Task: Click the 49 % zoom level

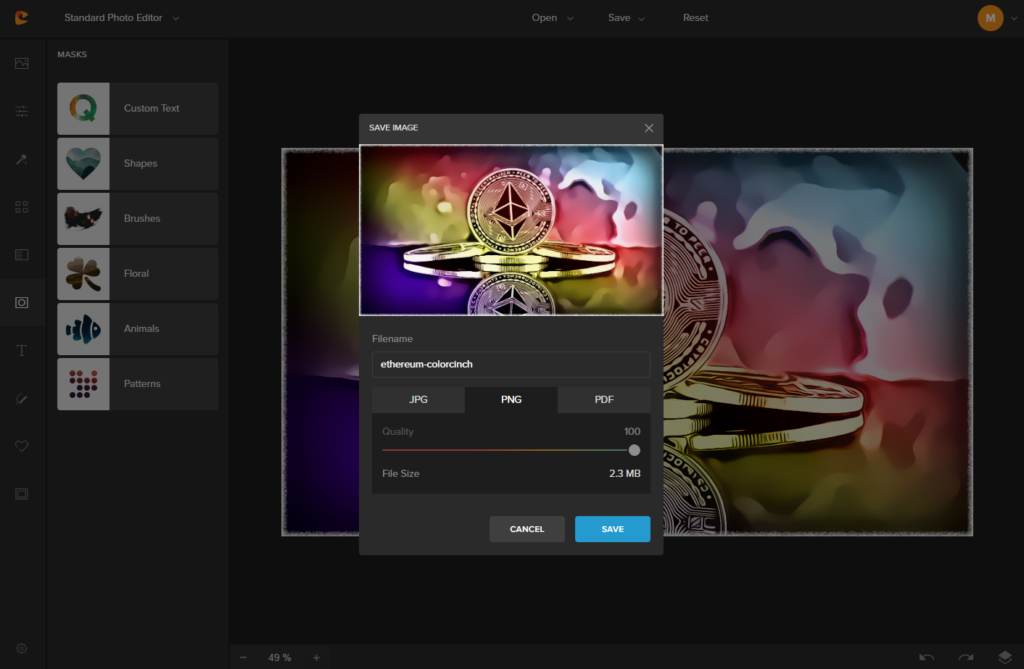Action: coord(280,657)
